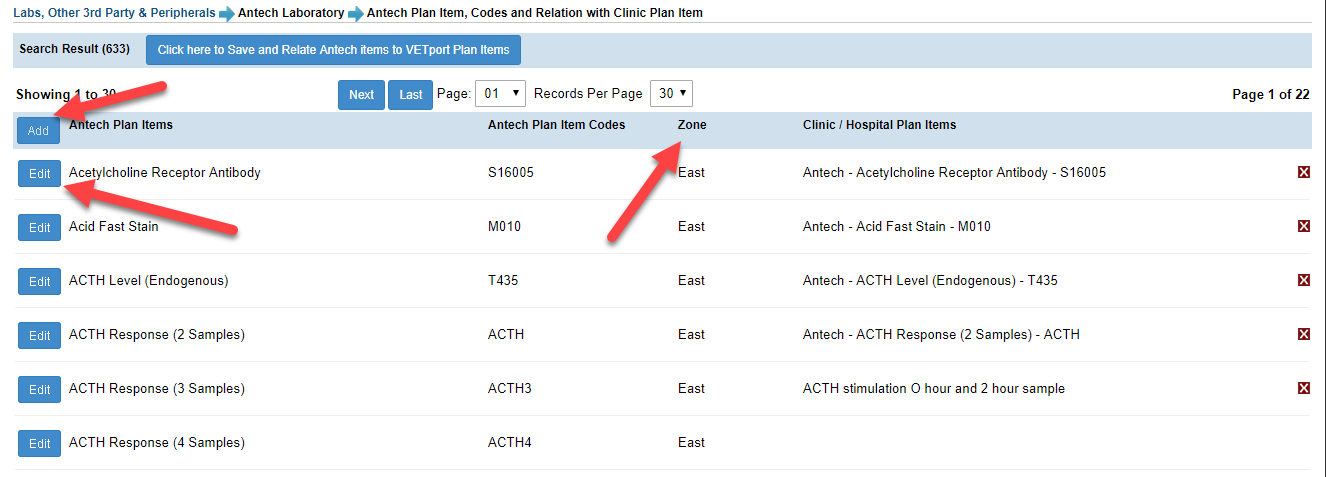
Task: Click ACTH stimulation O hour and 2 hour sample
Action: [x=934, y=388]
